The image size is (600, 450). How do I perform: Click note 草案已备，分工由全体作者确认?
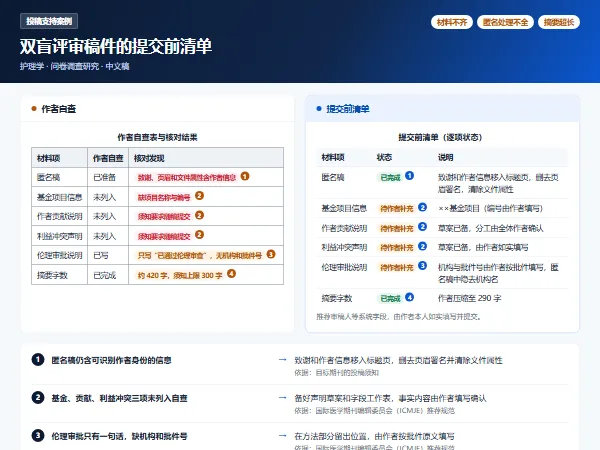491,228
